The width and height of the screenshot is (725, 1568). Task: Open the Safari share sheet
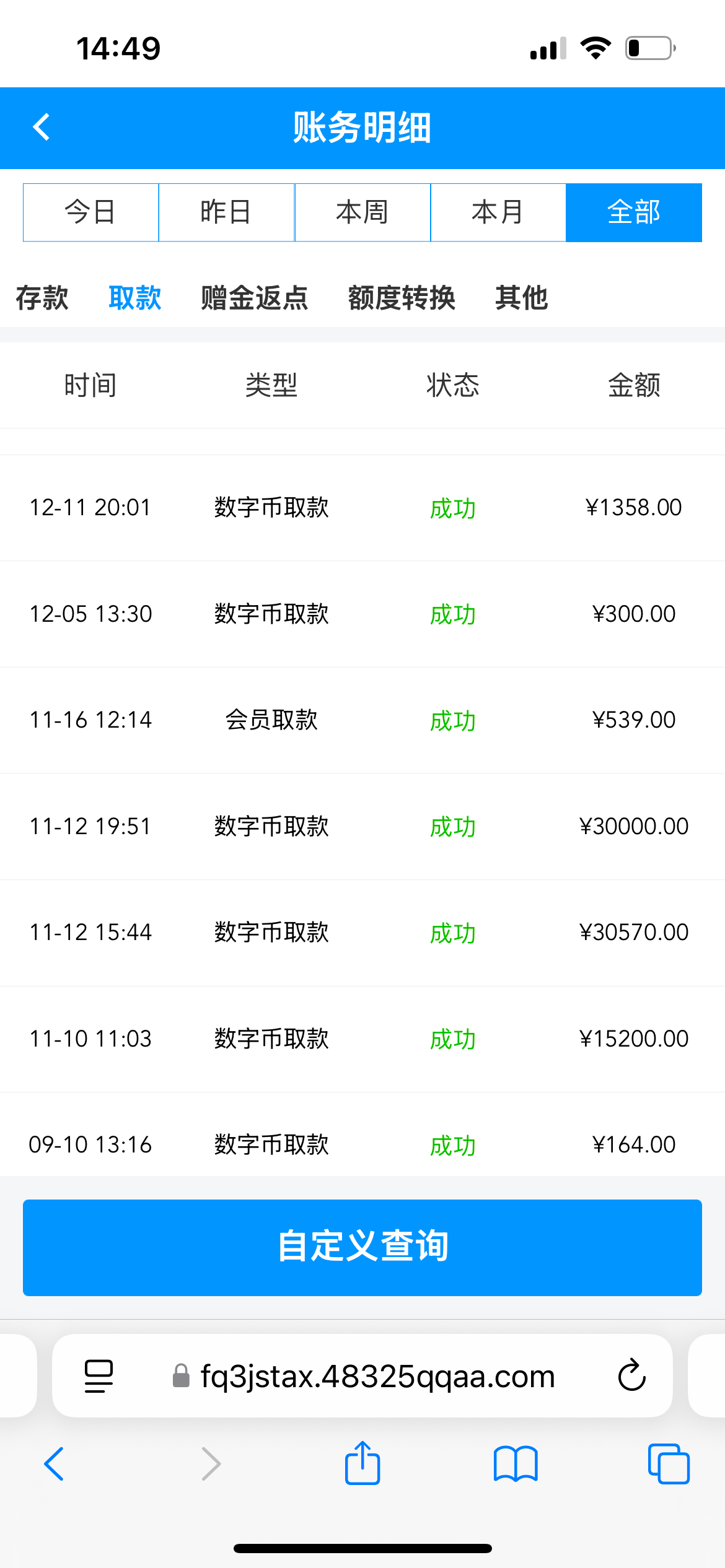(362, 1463)
